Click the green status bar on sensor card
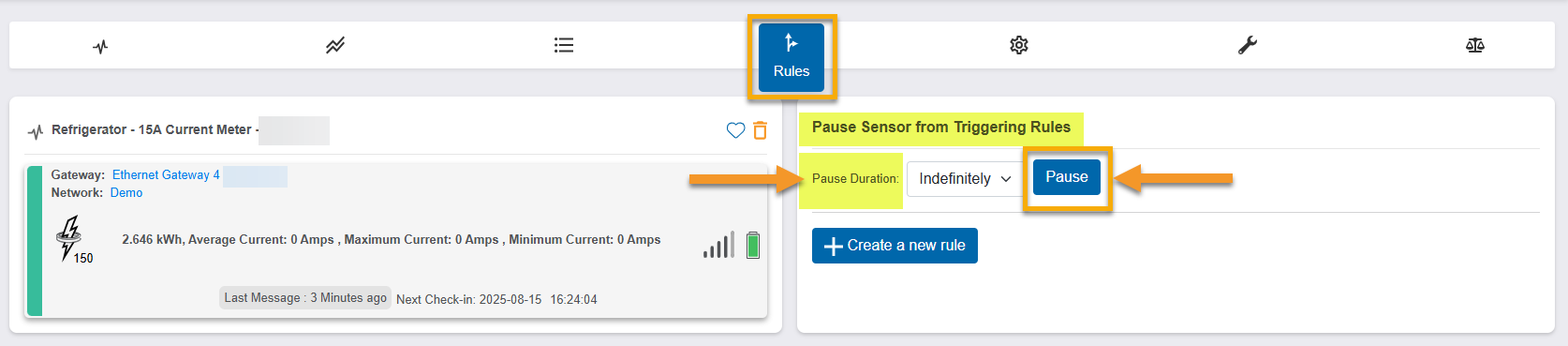The image size is (1568, 346). pyautogui.click(x=35, y=241)
